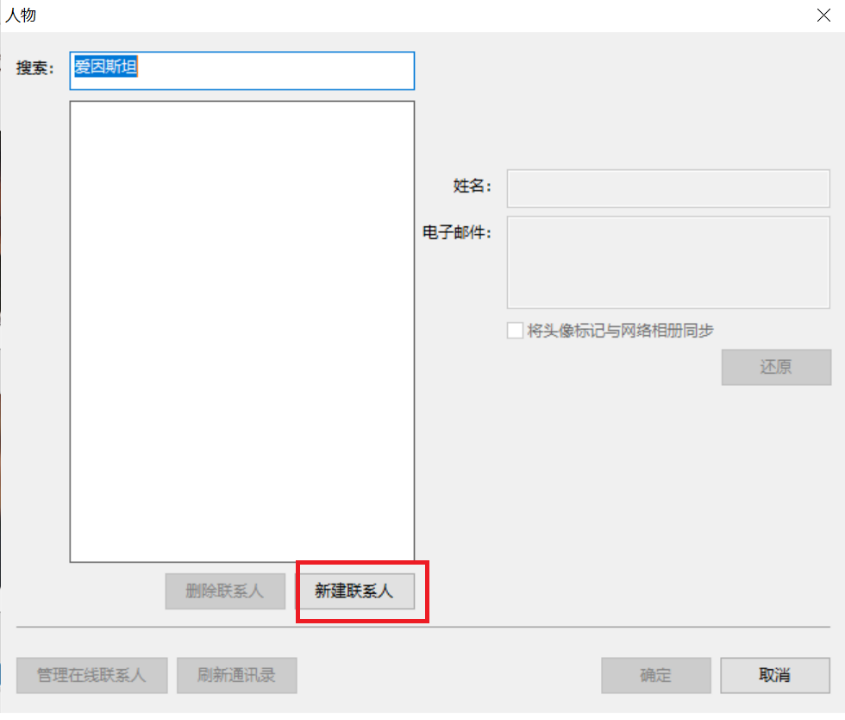
Task: Click inside the empty contacts list box
Action: (242, 331)
